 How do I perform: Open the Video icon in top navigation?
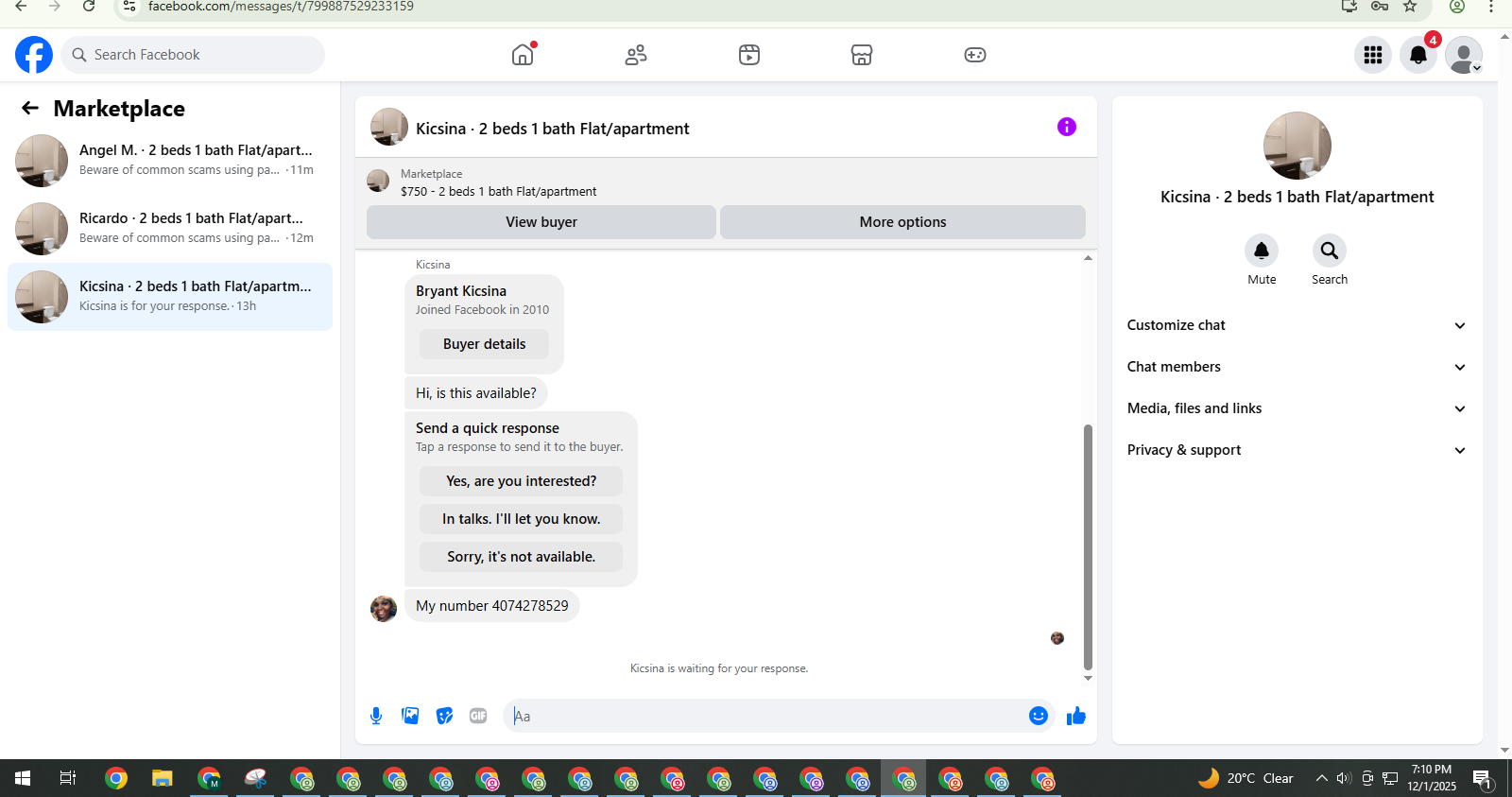(x=749, y=55)
